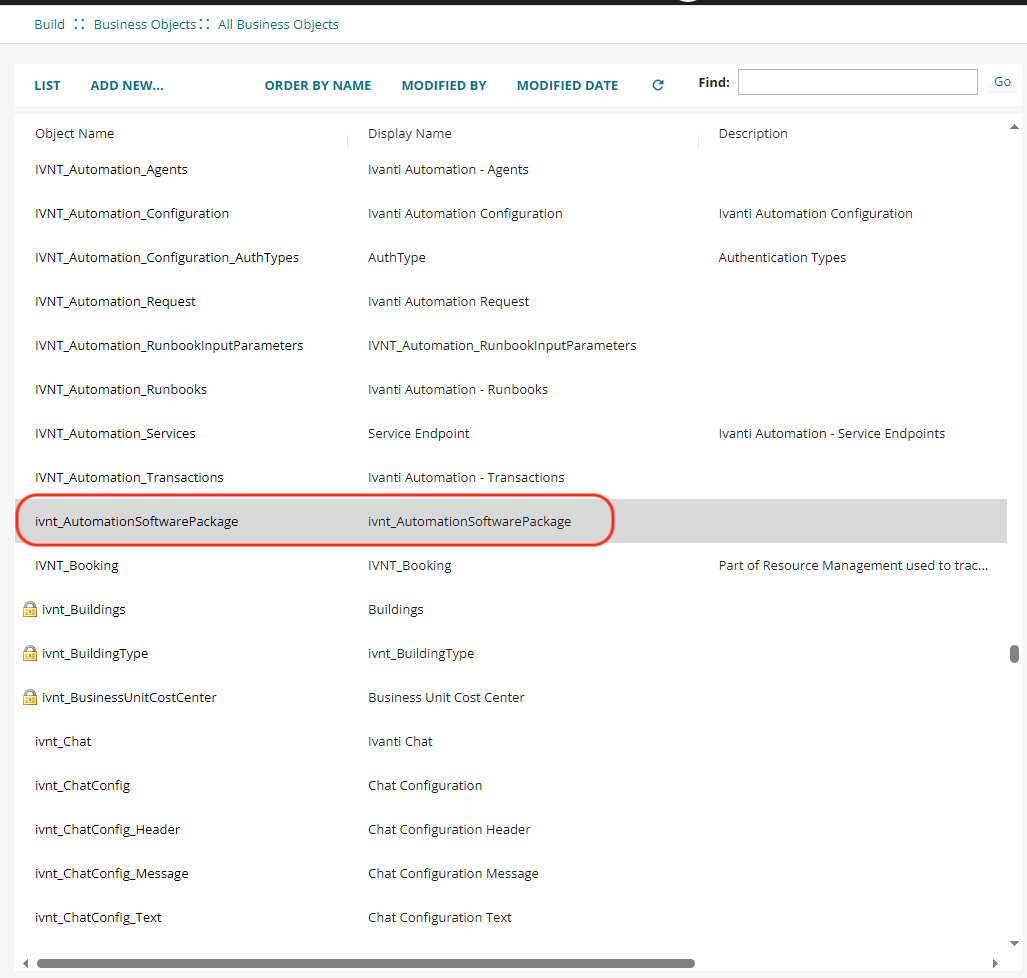Viewport: 1027px width, 978px height.
Task: Open the Build breadcrumb link
Action: (x=49, y=24)
